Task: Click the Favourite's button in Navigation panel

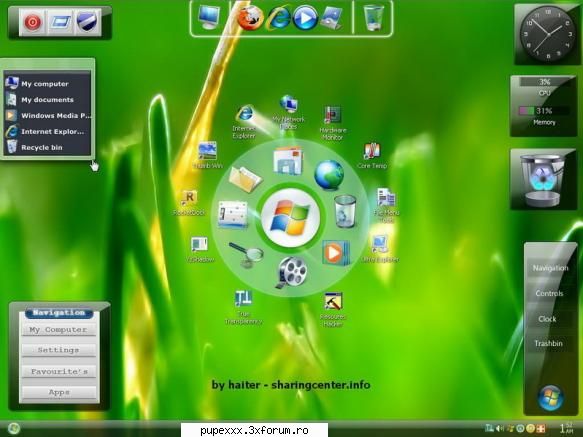Action: 59,372
